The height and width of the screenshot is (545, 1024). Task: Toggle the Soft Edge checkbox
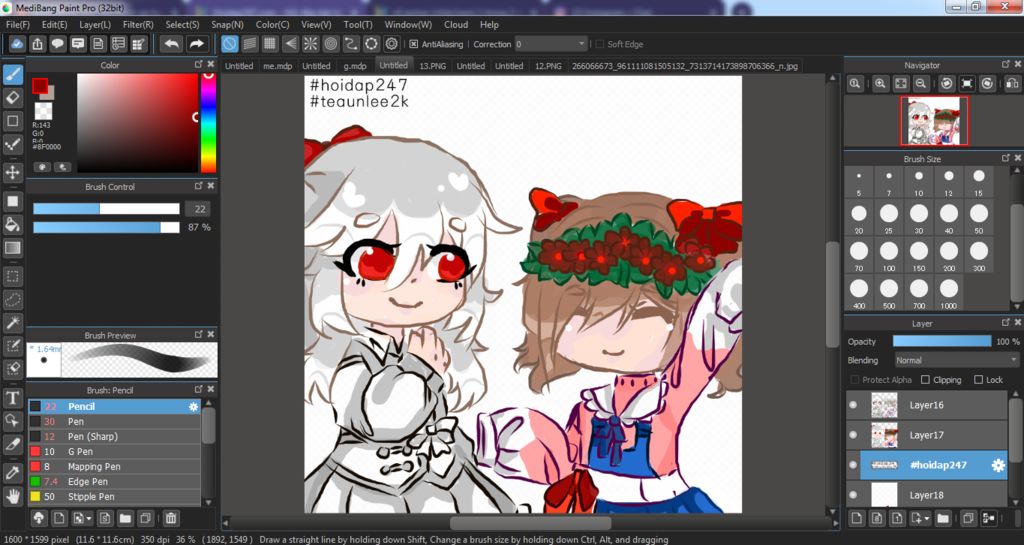[599, 44]
